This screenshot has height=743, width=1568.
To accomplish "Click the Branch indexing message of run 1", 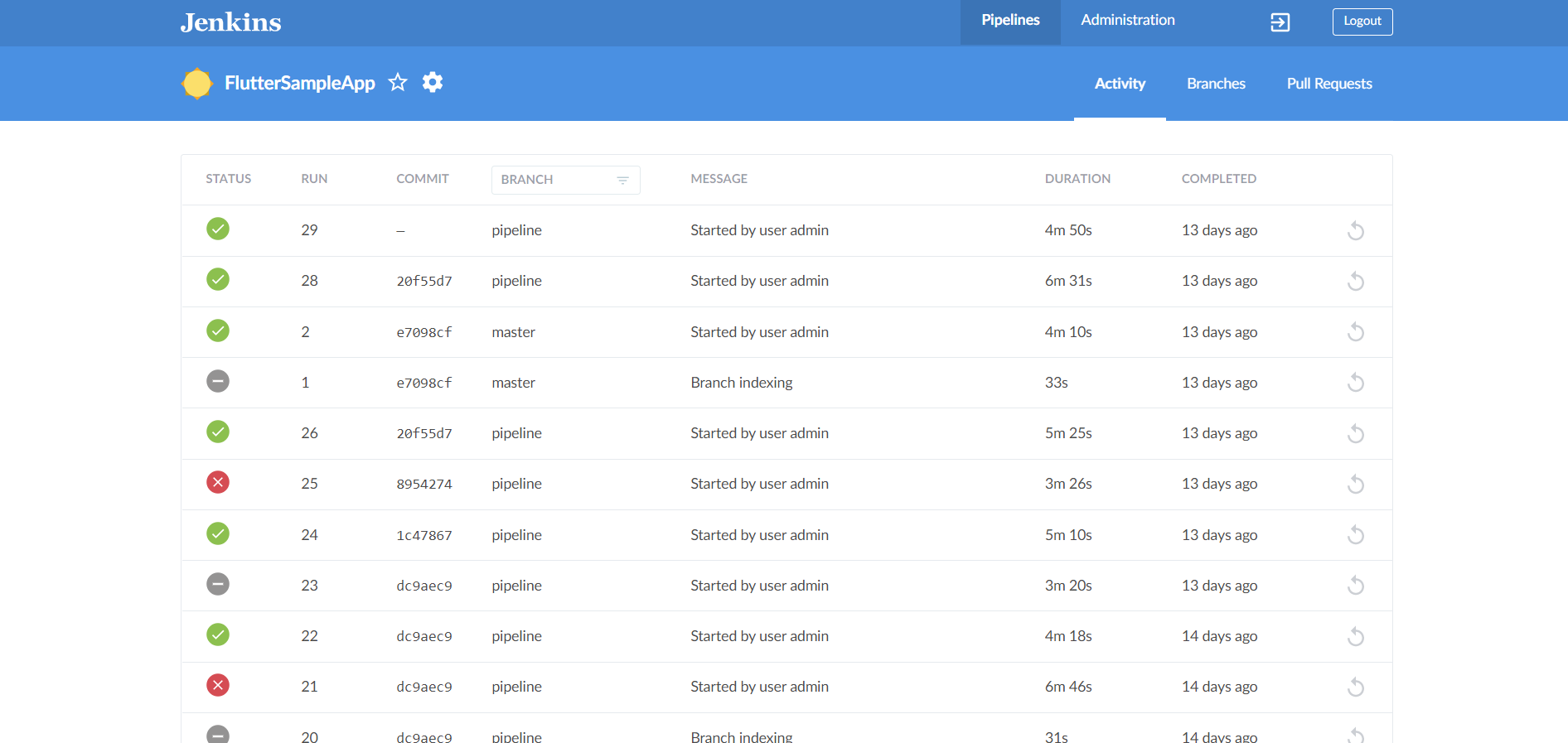I will (x=742, y=383).
